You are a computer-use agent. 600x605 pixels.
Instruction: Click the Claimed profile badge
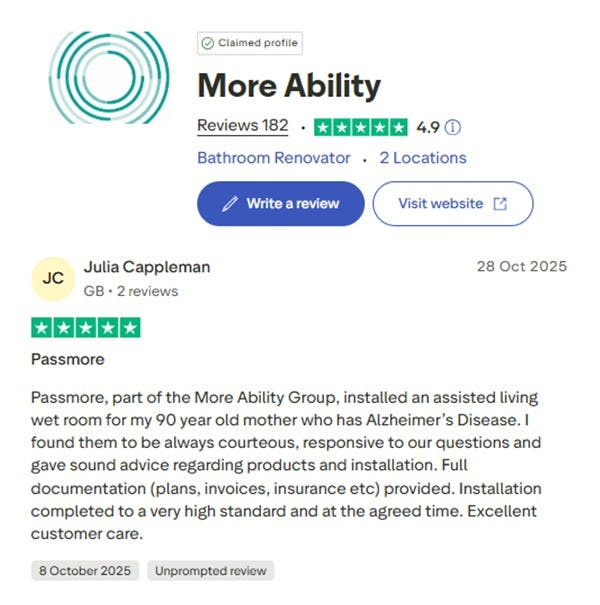coord(250,43)
